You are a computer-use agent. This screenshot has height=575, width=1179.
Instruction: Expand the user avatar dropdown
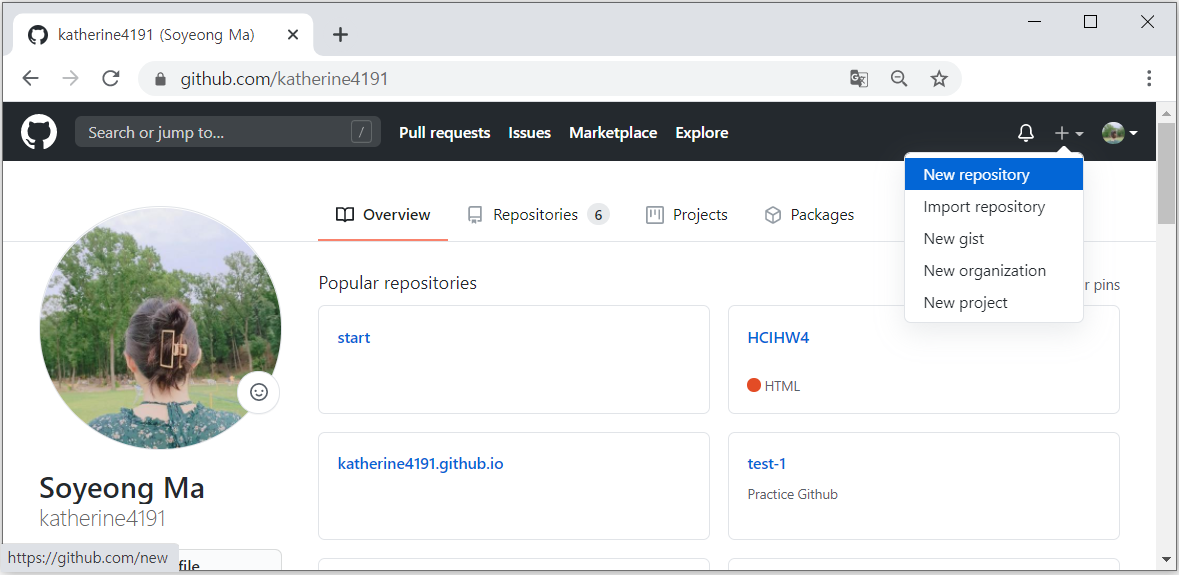pos(1119,133)
